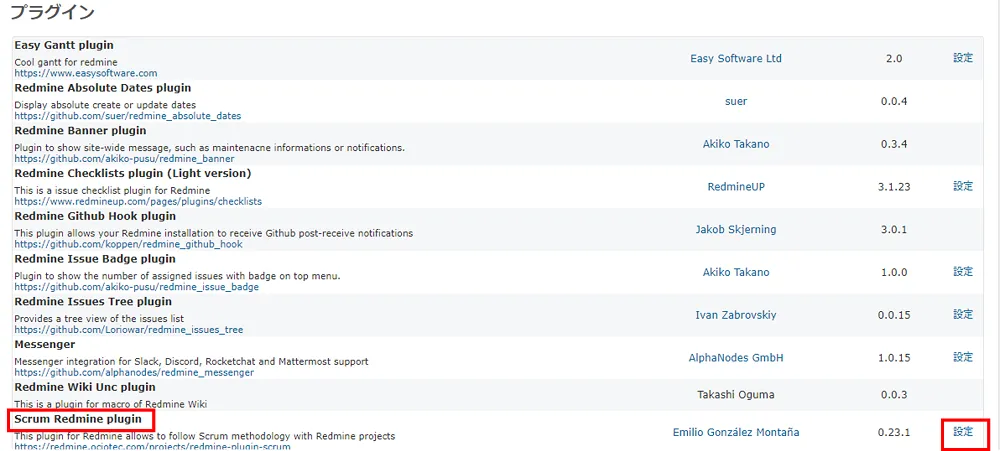
Task: Open settings for Easy Gantt plugin
Action: 963,58
